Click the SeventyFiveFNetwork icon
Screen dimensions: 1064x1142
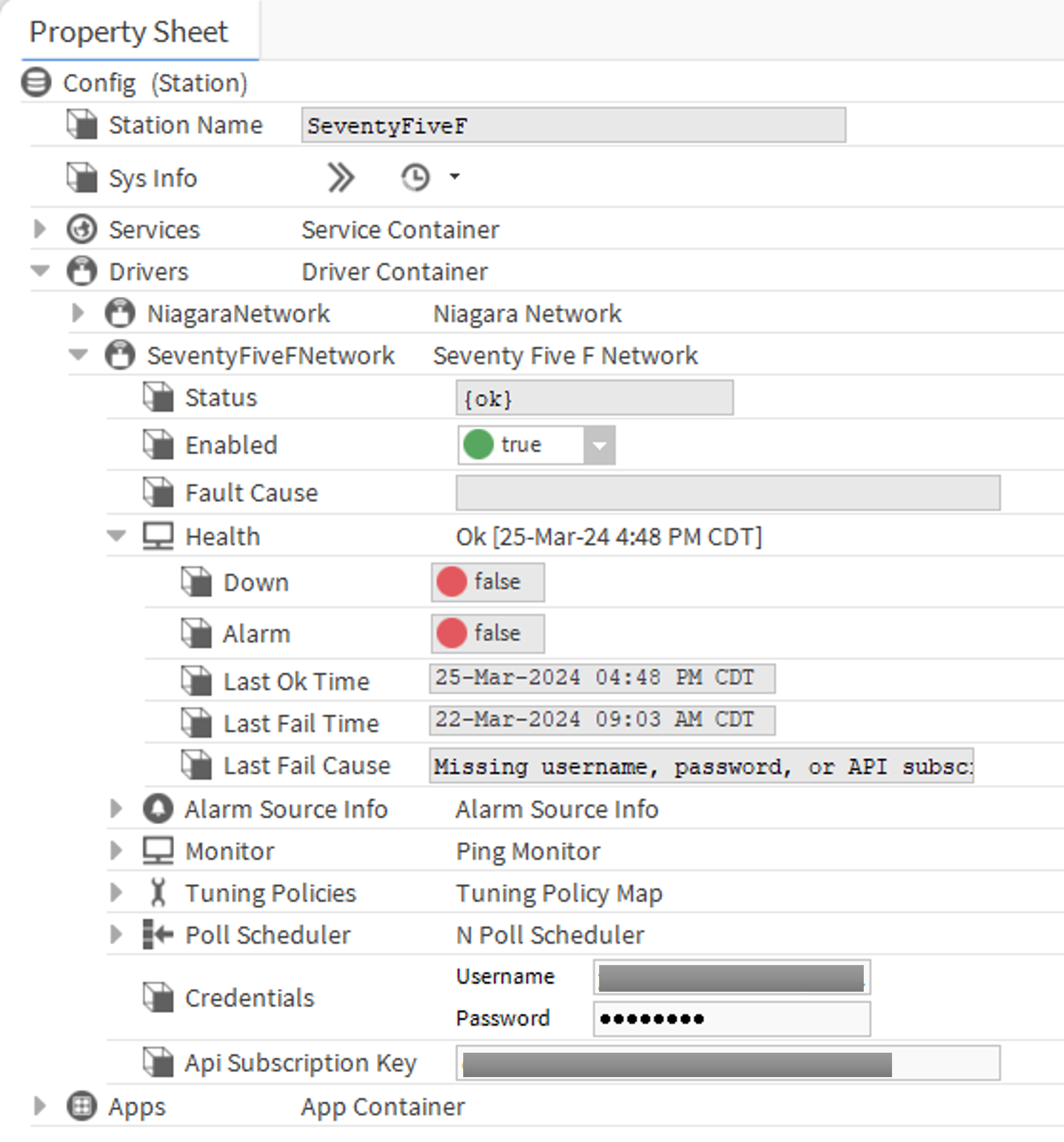pos(120,355)
